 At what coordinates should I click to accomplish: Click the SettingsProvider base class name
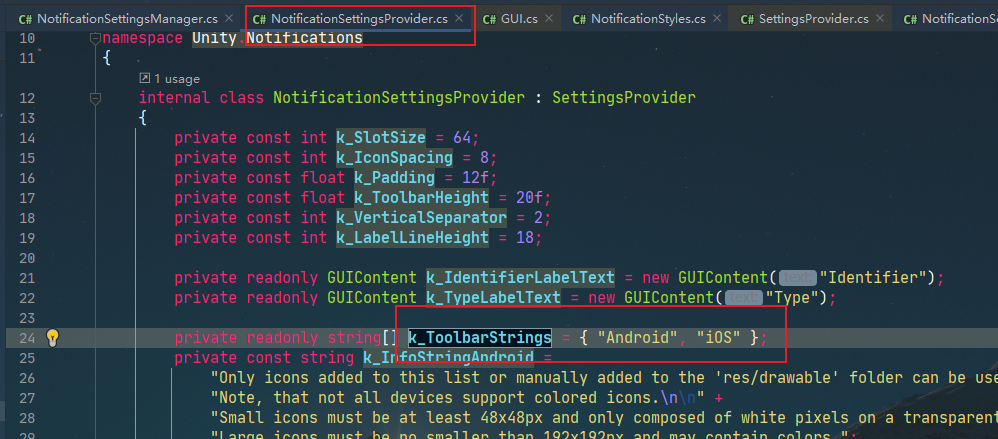[624, 97]
